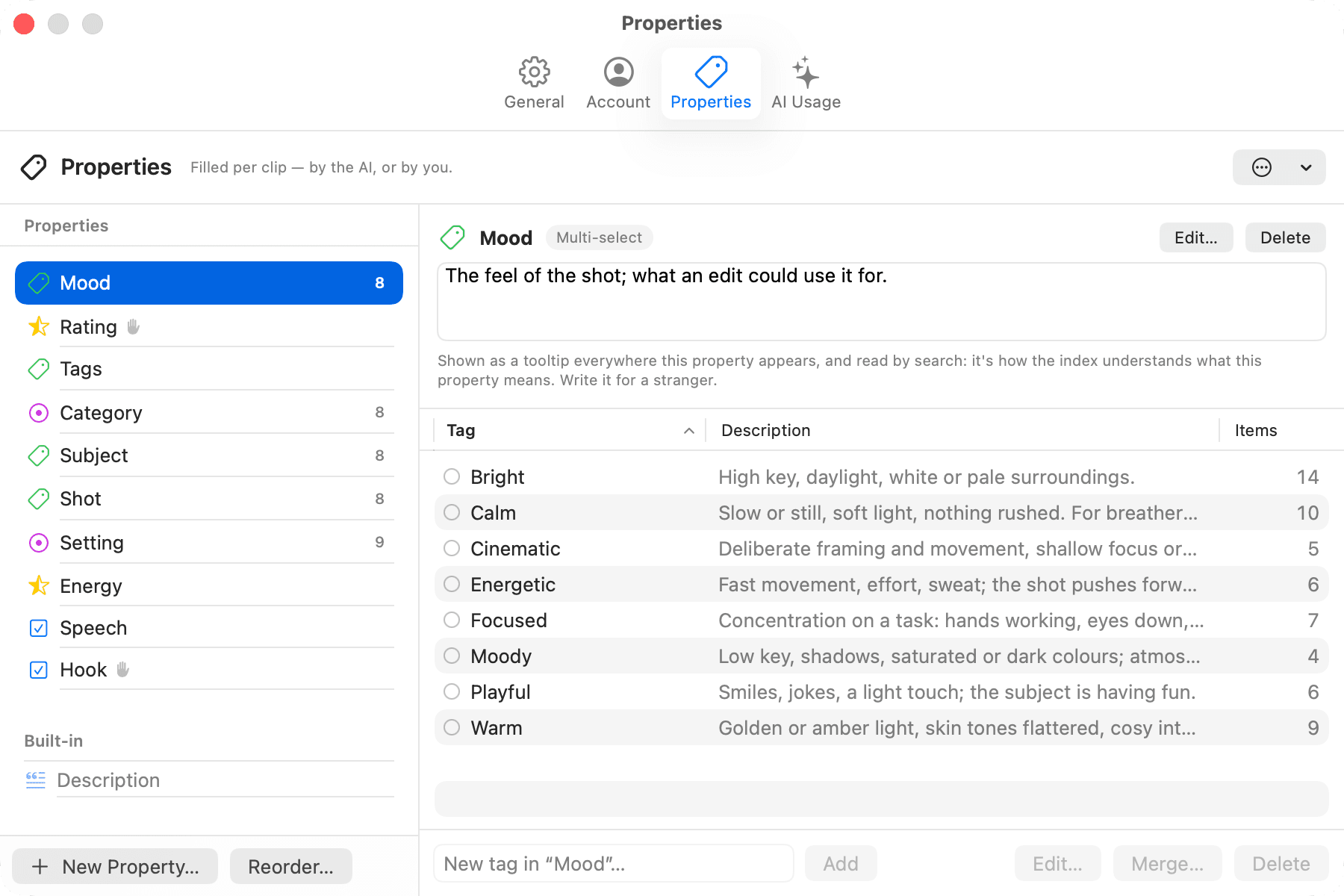Select the built-in Description property
The height and width of the screenshot is (896, 1344).
point(209,780)
